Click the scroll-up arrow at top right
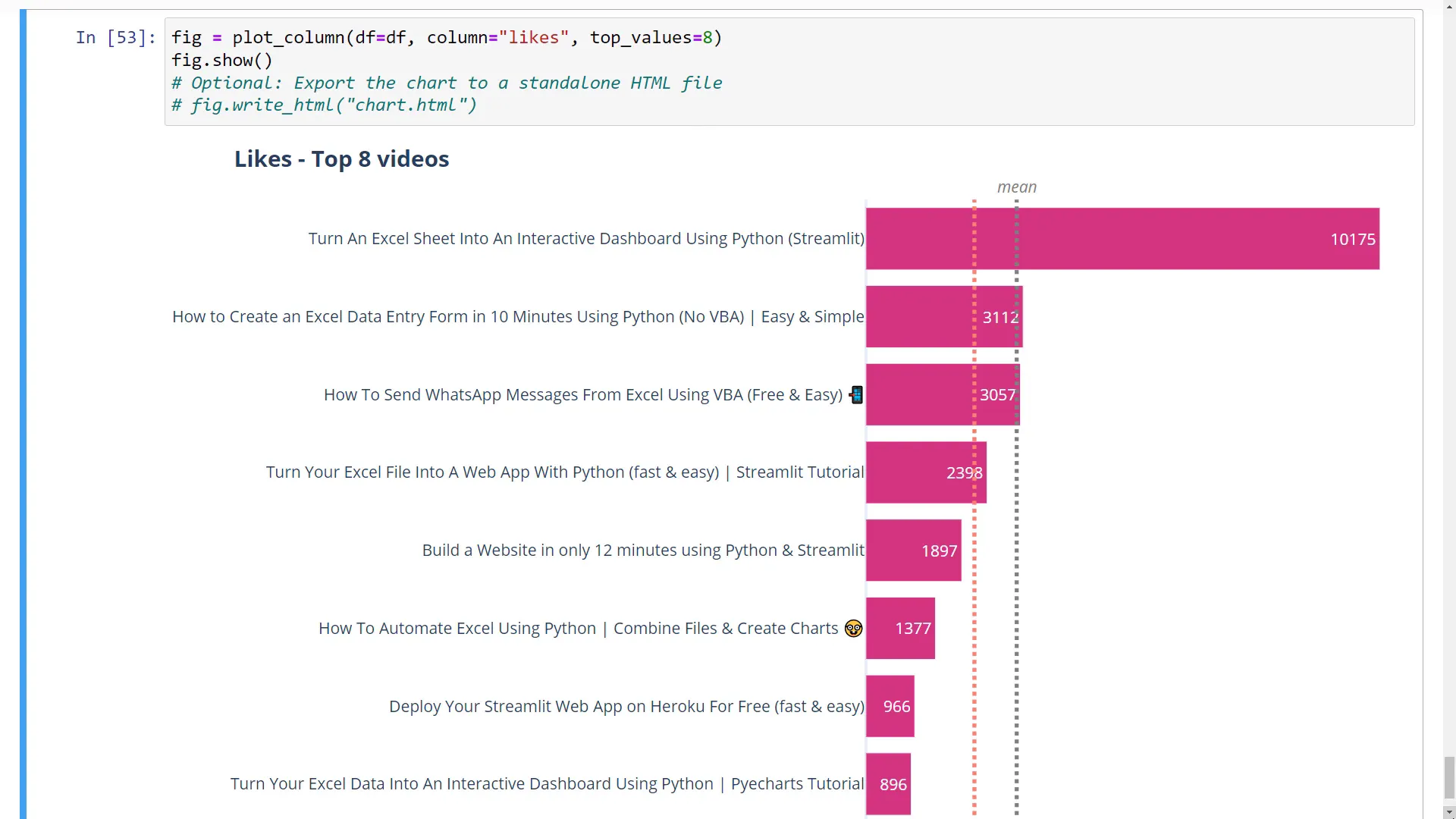The image size is (1456, 819). 1448,6
